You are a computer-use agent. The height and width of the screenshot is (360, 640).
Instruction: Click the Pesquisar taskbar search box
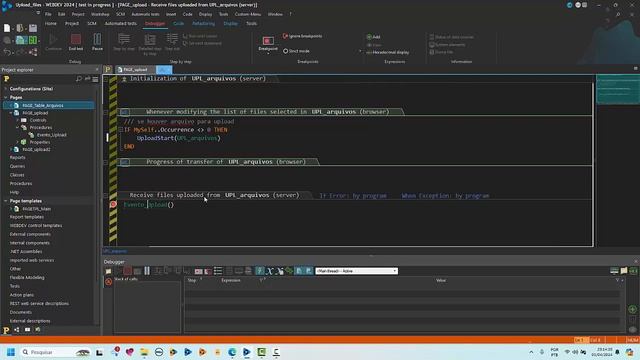click(55, 352)
